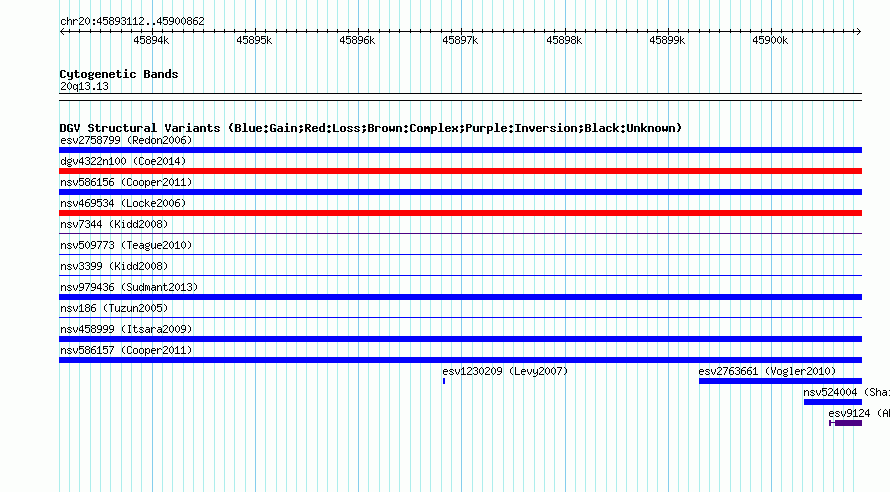
Task: Open esv2763661 (Vogler2010) label
Action: pyautogui.click(x=767, y=371)
